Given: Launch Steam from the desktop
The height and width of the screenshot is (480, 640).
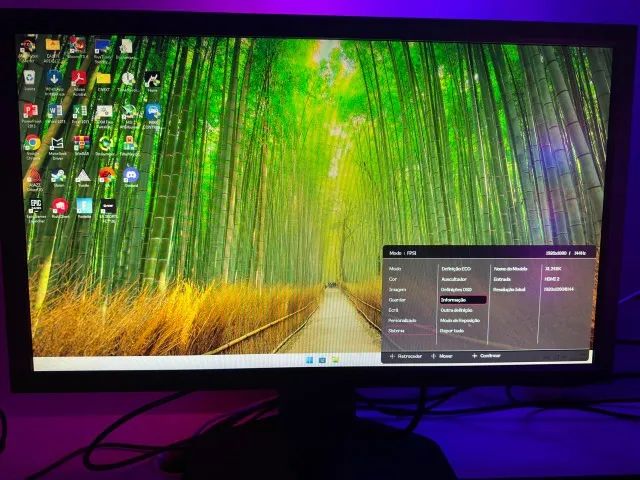Looking at the screenshot, I should coord(58,178).
